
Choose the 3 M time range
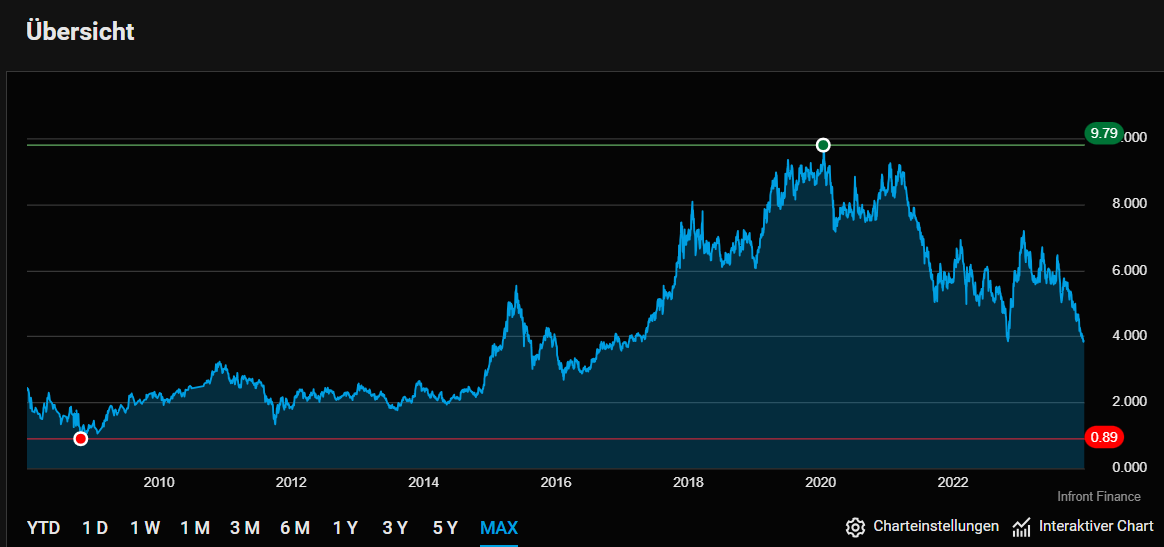[x=245, y=528]
